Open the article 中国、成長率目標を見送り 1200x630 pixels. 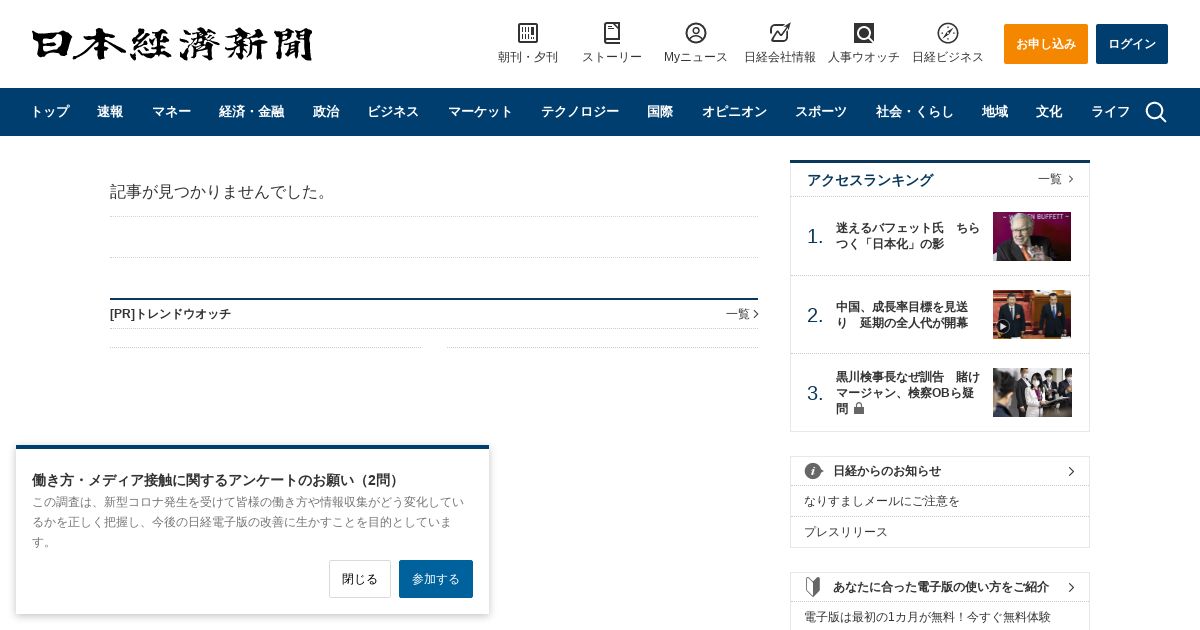(902, 315)
